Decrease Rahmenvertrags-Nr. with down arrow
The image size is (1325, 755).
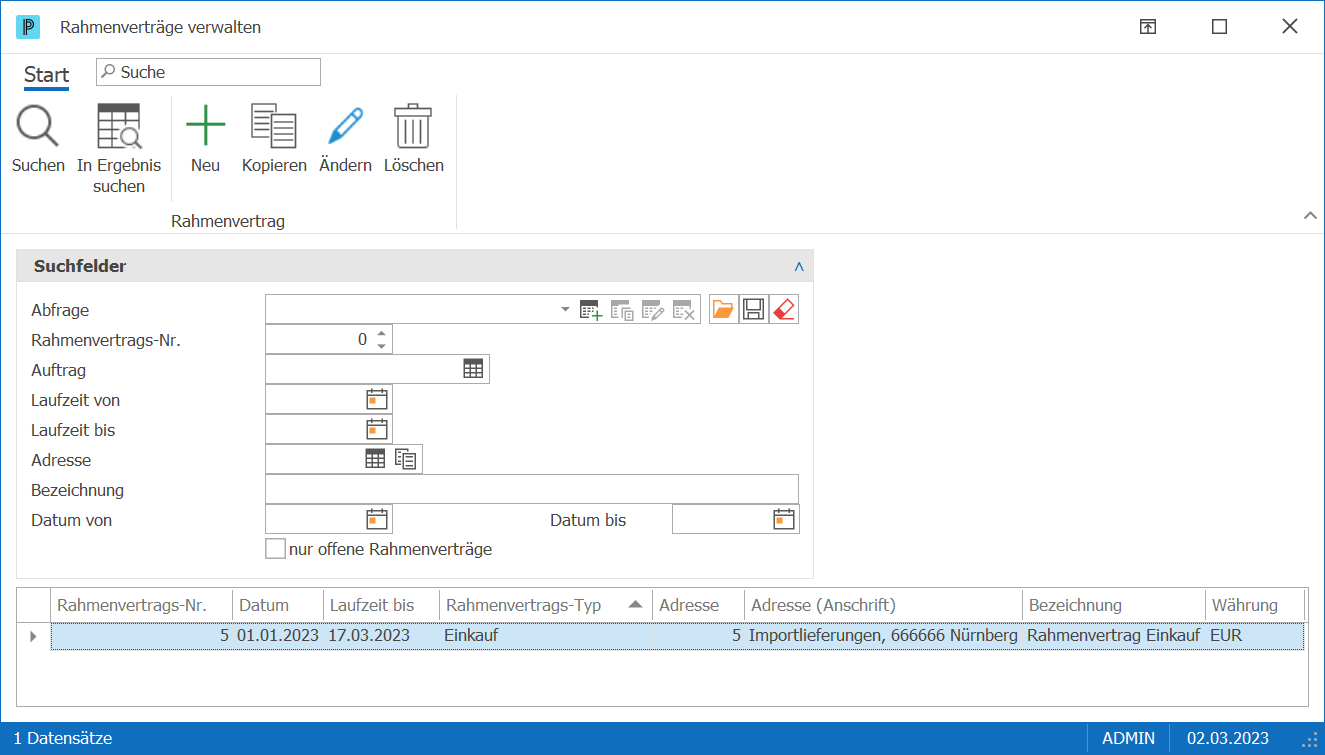pos(381,346)
